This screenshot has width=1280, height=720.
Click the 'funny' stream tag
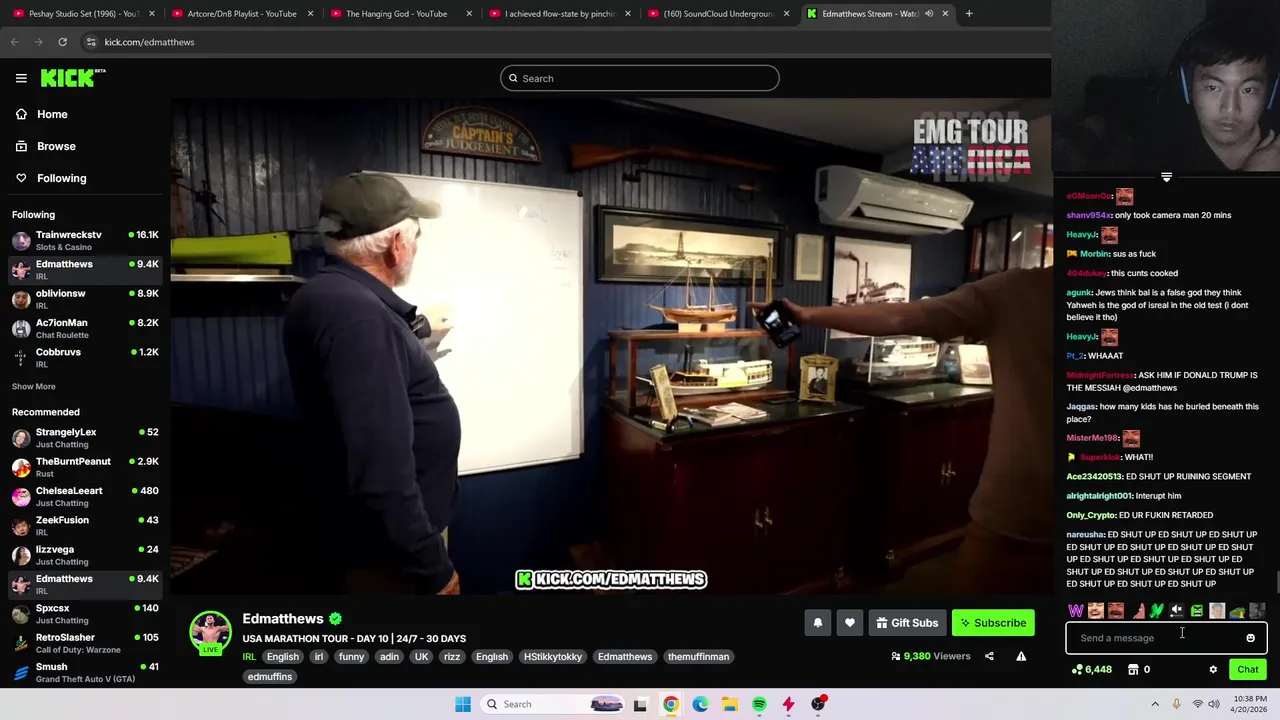tap(351, 657)
